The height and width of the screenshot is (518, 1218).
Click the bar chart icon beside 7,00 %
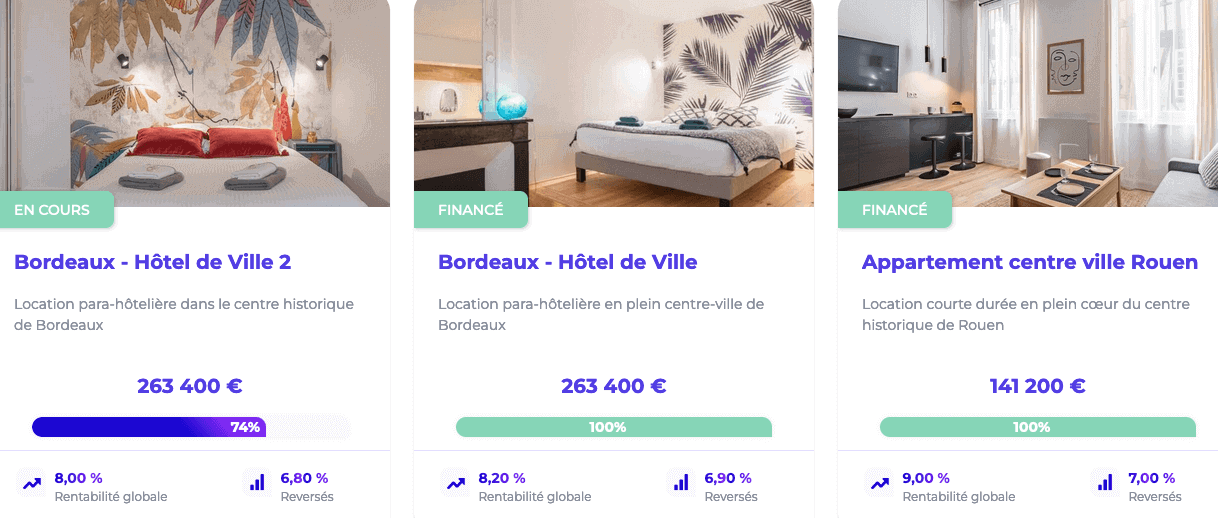[x=1105, y=484]
